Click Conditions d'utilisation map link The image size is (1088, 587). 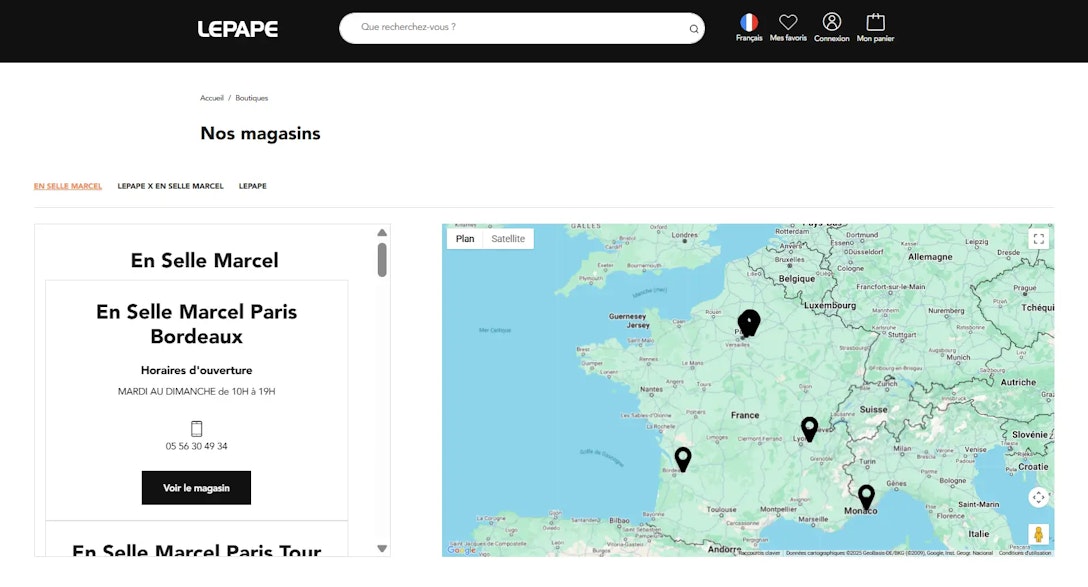coord(1025,553)
